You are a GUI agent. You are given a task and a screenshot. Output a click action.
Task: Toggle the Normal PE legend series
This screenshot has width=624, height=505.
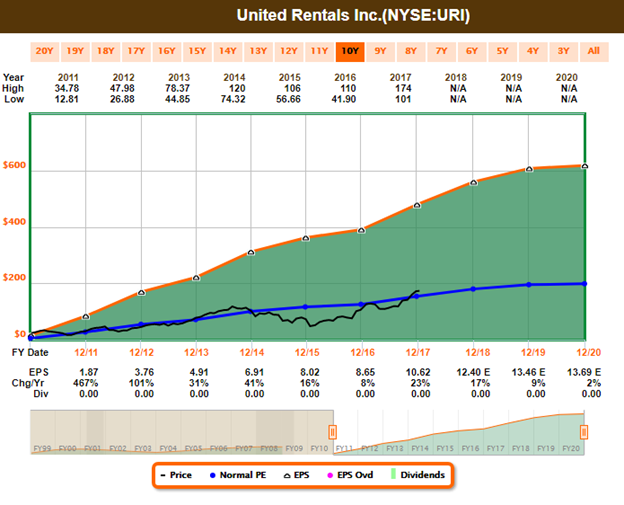238,475
